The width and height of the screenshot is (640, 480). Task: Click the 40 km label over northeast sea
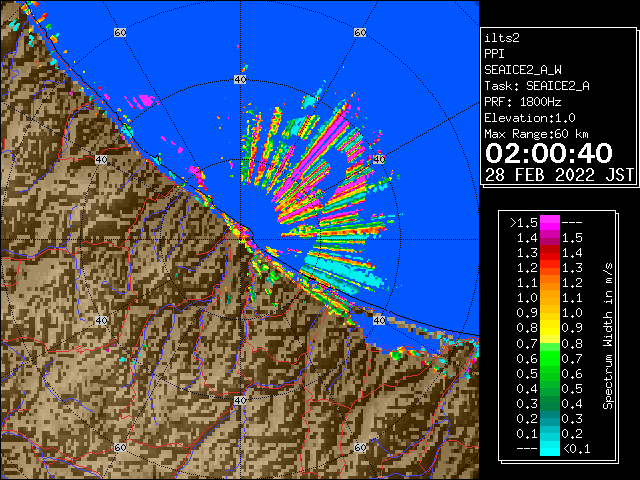point(379,159)
